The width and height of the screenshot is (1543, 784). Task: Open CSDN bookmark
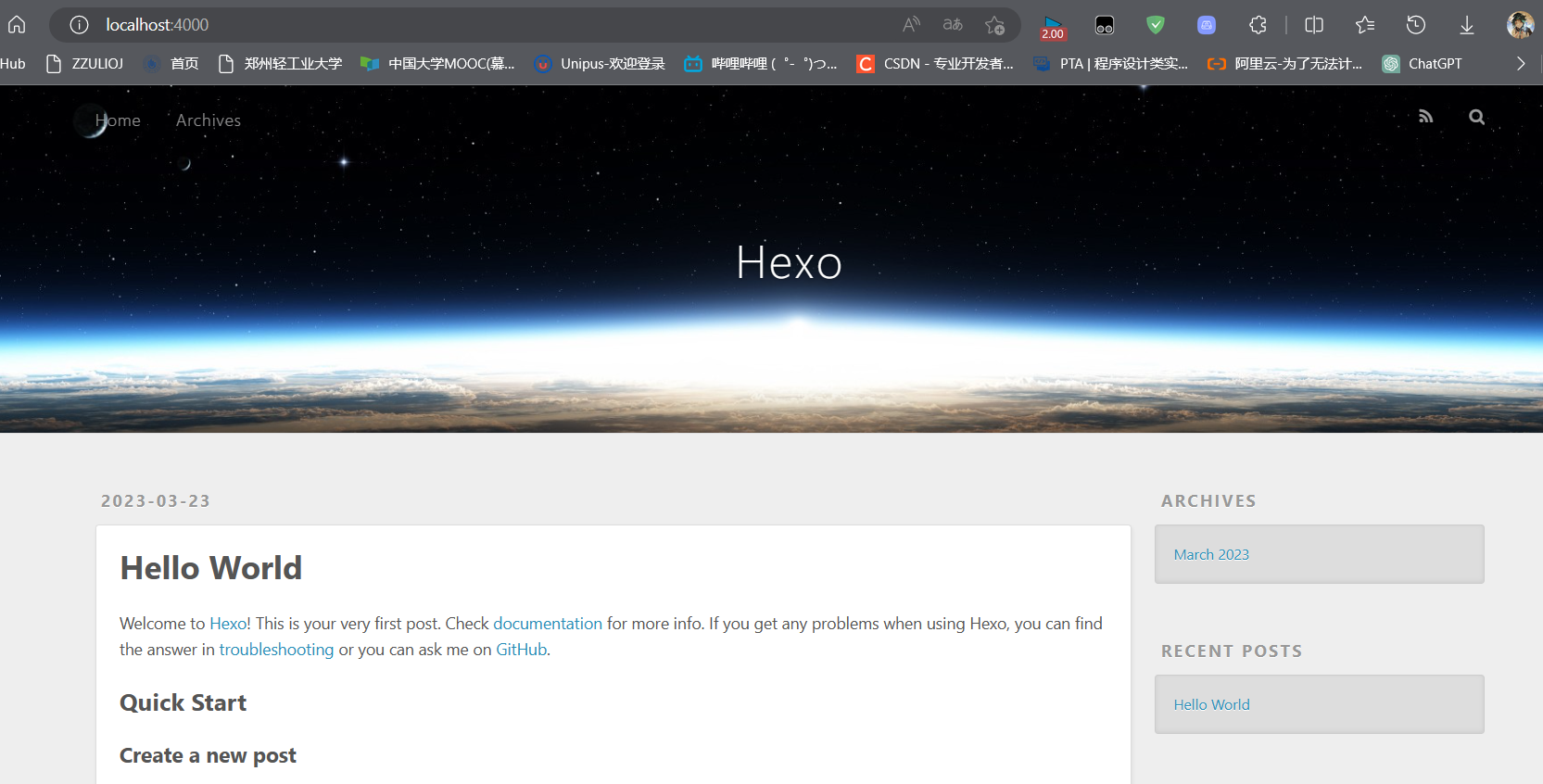[x=935, y=63]
